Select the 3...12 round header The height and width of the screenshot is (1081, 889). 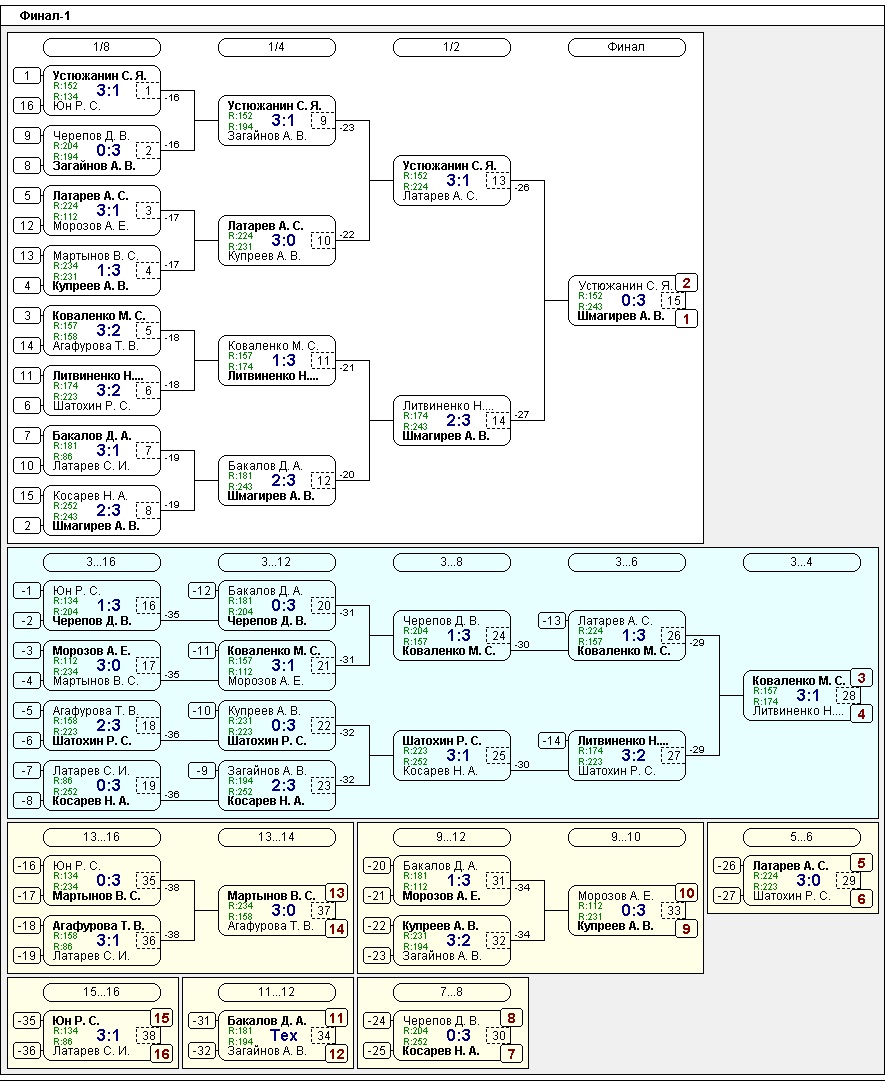pyautogui.click(x=276, y=562)
